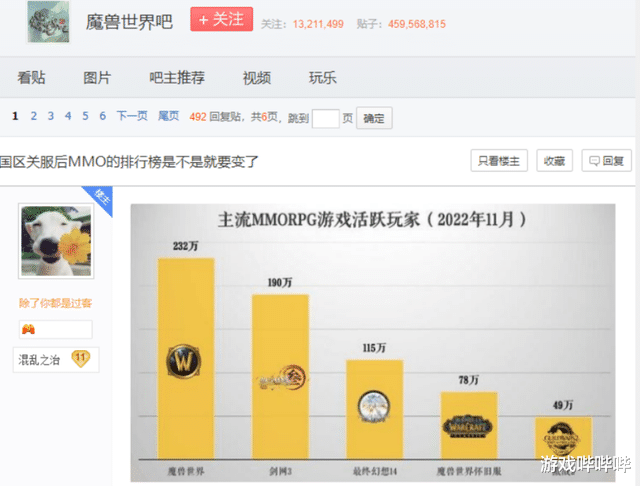Image resolution: width=640 pixels, height=486 pixels.
Task: Click the 492 回复贴 count text
Action: pyautogui.click(x=215, y=117)
